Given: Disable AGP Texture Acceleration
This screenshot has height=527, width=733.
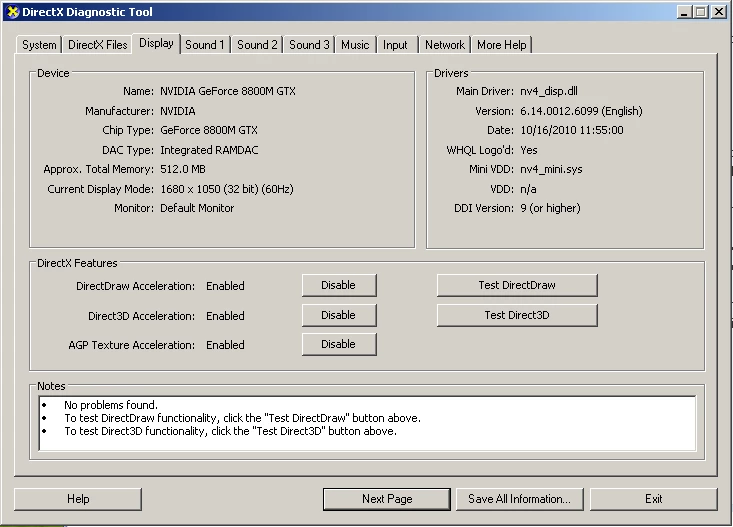Looking at the screenshot, I should point(339,344).
